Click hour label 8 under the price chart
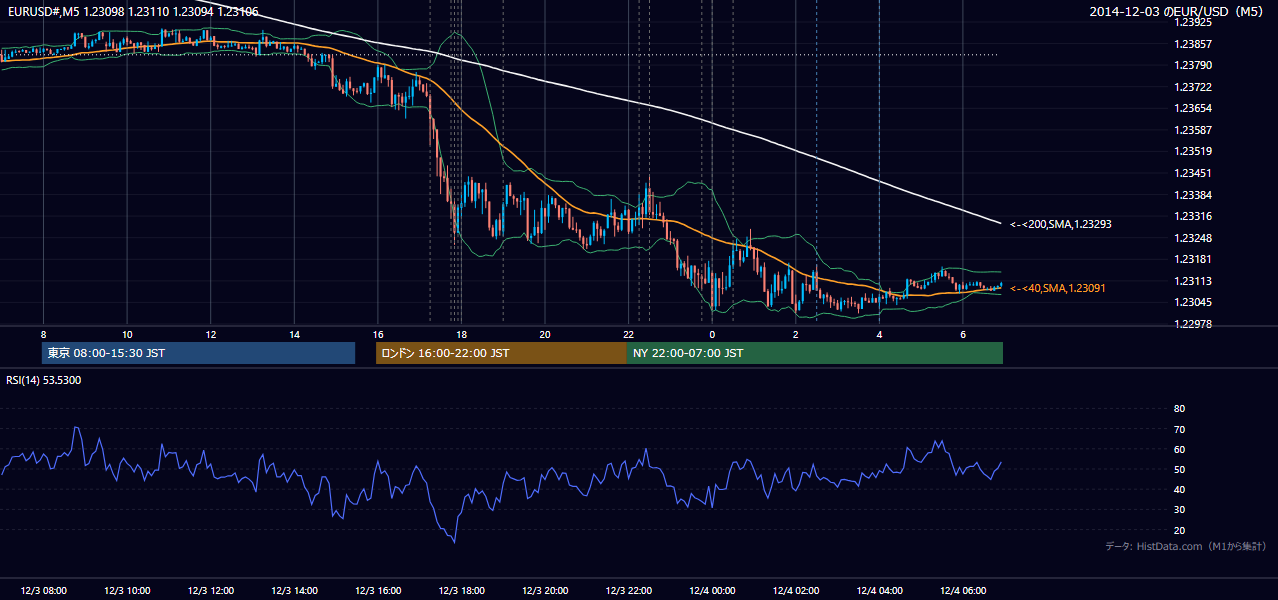The height and width of the screenshot is (600, 1278). 43,334
